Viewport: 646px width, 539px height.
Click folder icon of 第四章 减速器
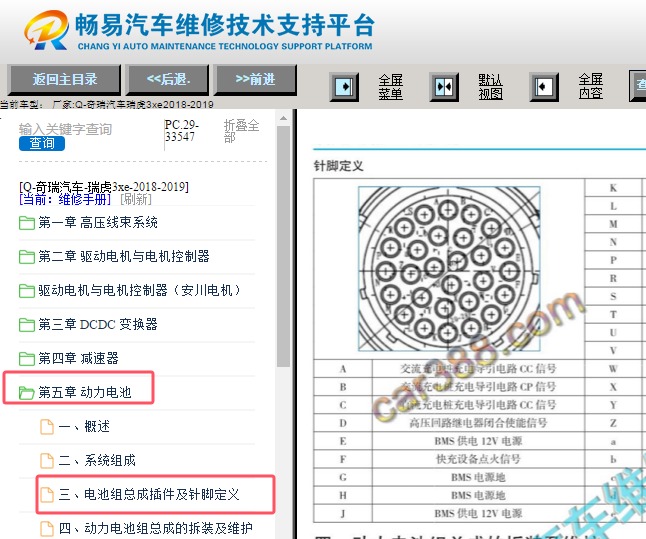[27, 359]
